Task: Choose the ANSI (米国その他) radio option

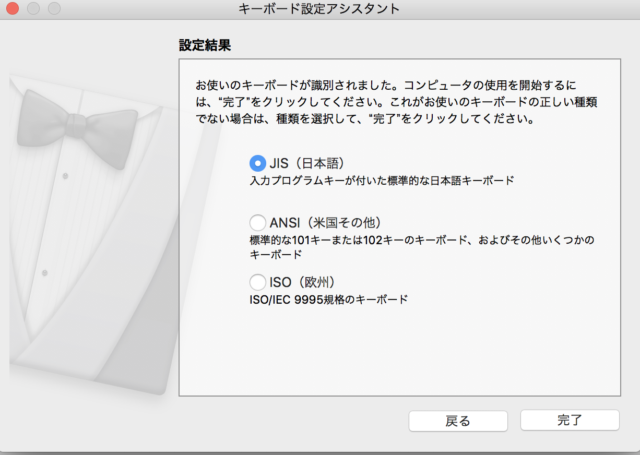Action: point(258,222)
